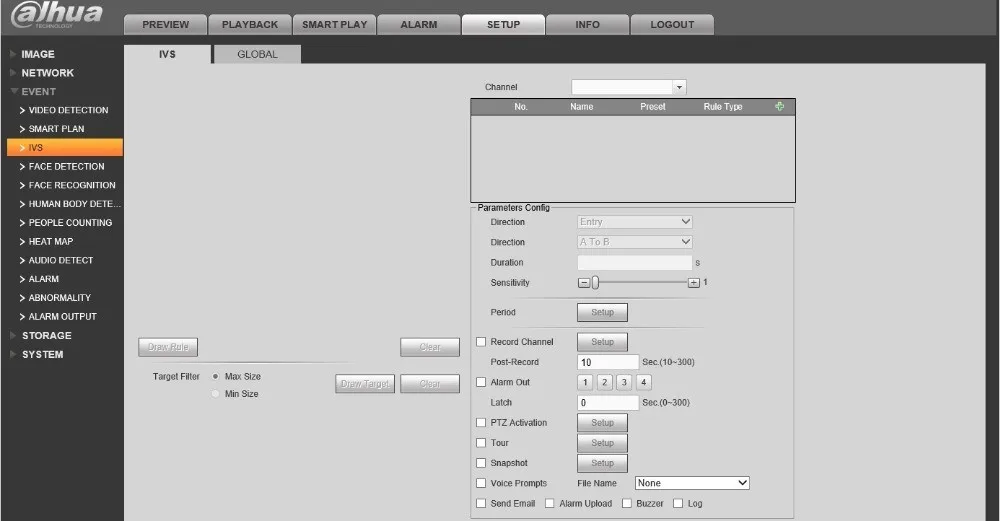Switch to SMART PLAY tab

(x=334, y=25)
